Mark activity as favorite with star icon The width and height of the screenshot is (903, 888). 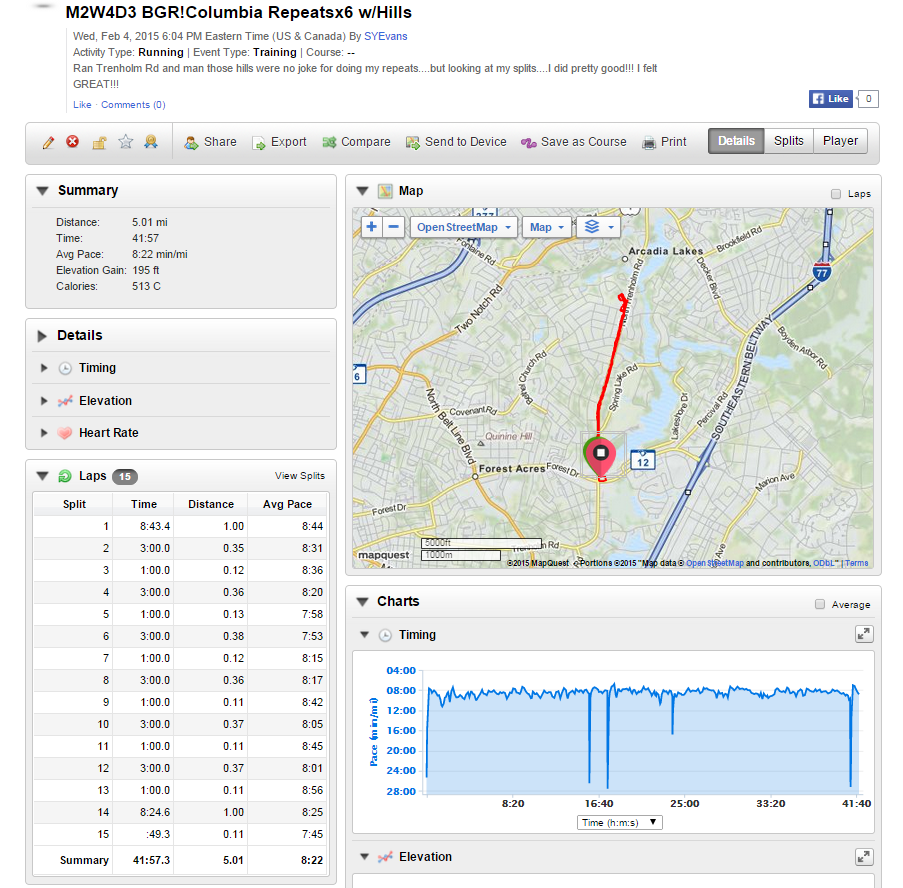click(125, 142)
